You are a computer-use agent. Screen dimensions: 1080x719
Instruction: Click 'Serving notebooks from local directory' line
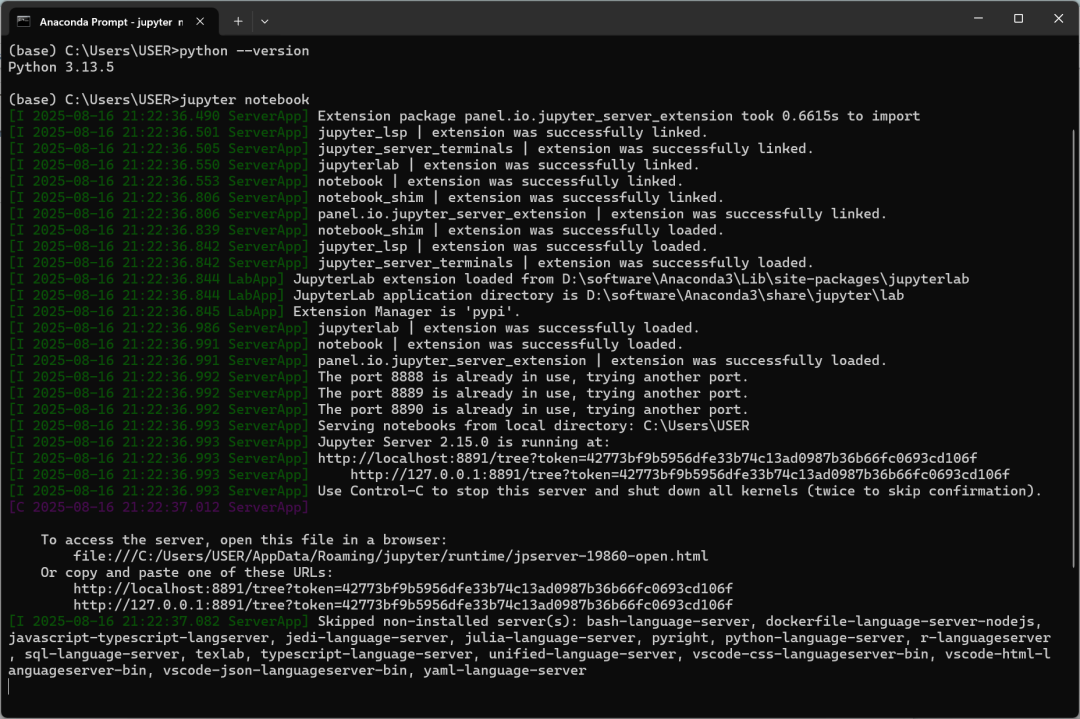[533, 426]
